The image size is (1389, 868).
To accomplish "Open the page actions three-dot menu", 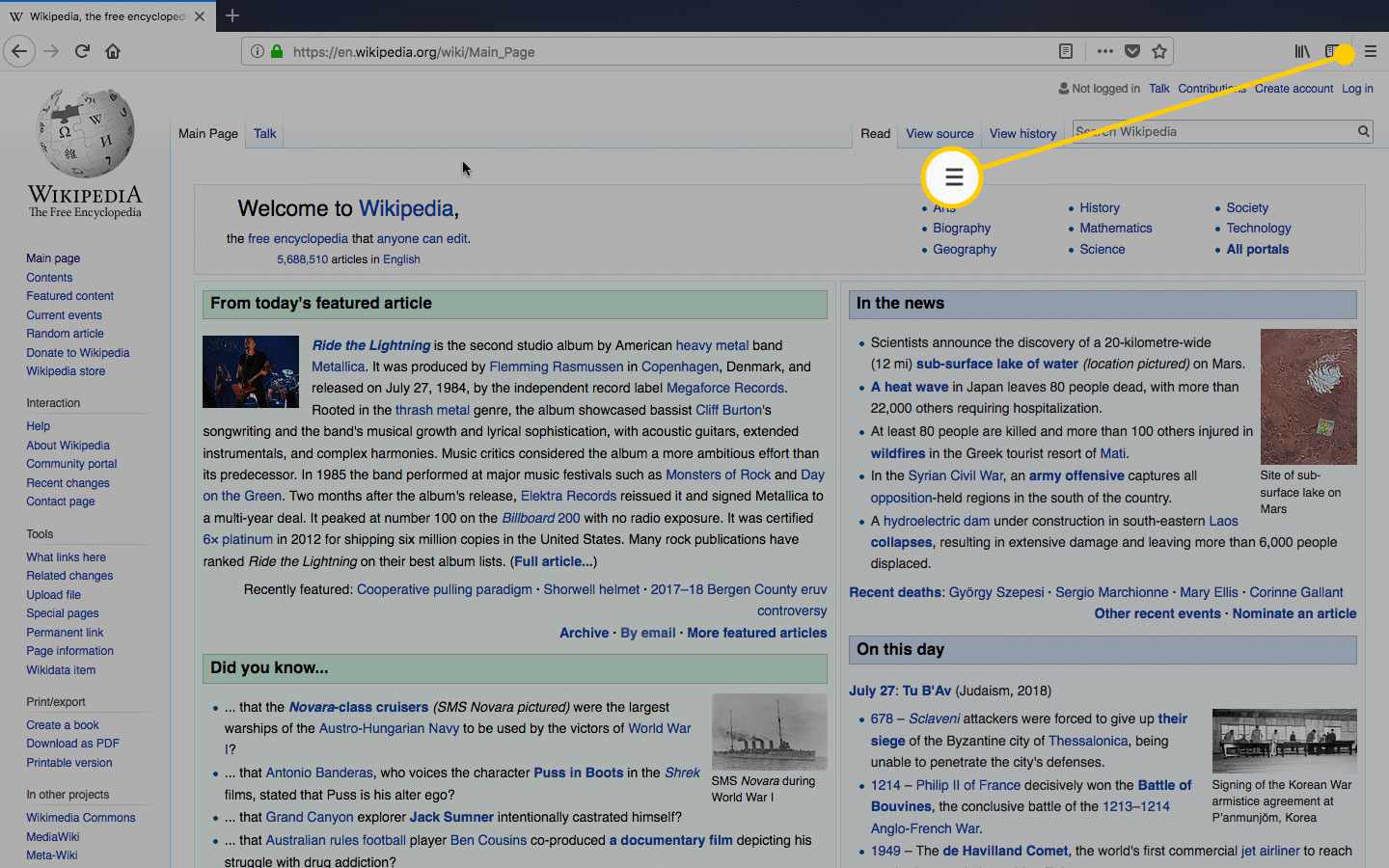I will (1105, 52).
